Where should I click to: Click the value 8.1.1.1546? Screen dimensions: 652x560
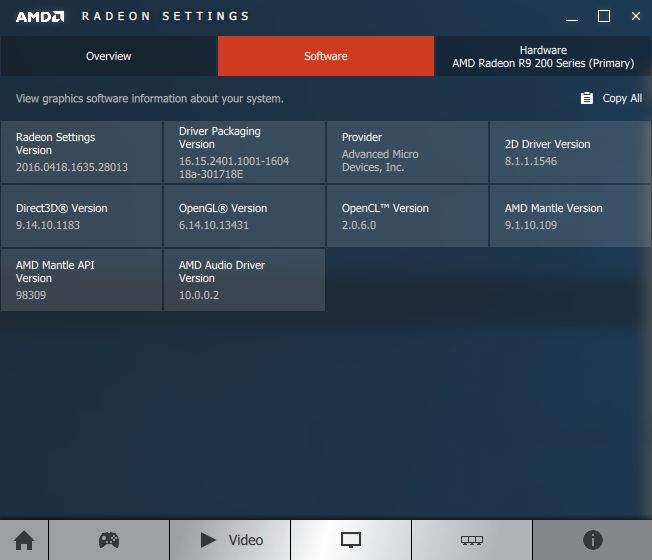click(531, 161)
